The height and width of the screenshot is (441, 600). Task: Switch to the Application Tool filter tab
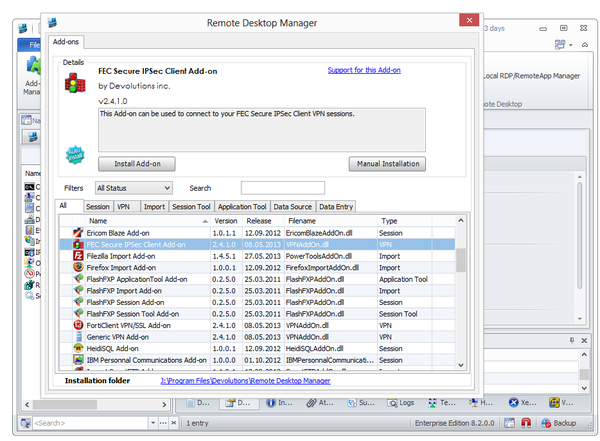[x=242, y=207]
